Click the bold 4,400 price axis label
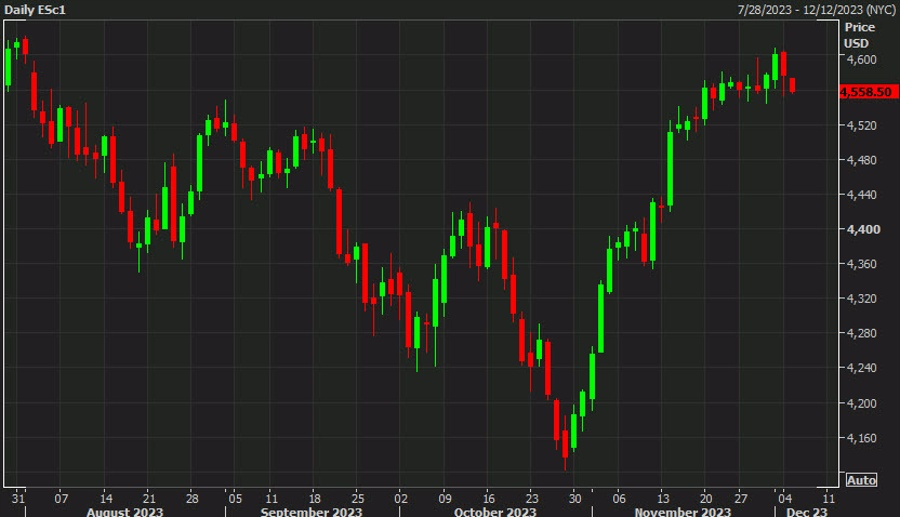Screen dimensions: 900x517 pos(860,230)
